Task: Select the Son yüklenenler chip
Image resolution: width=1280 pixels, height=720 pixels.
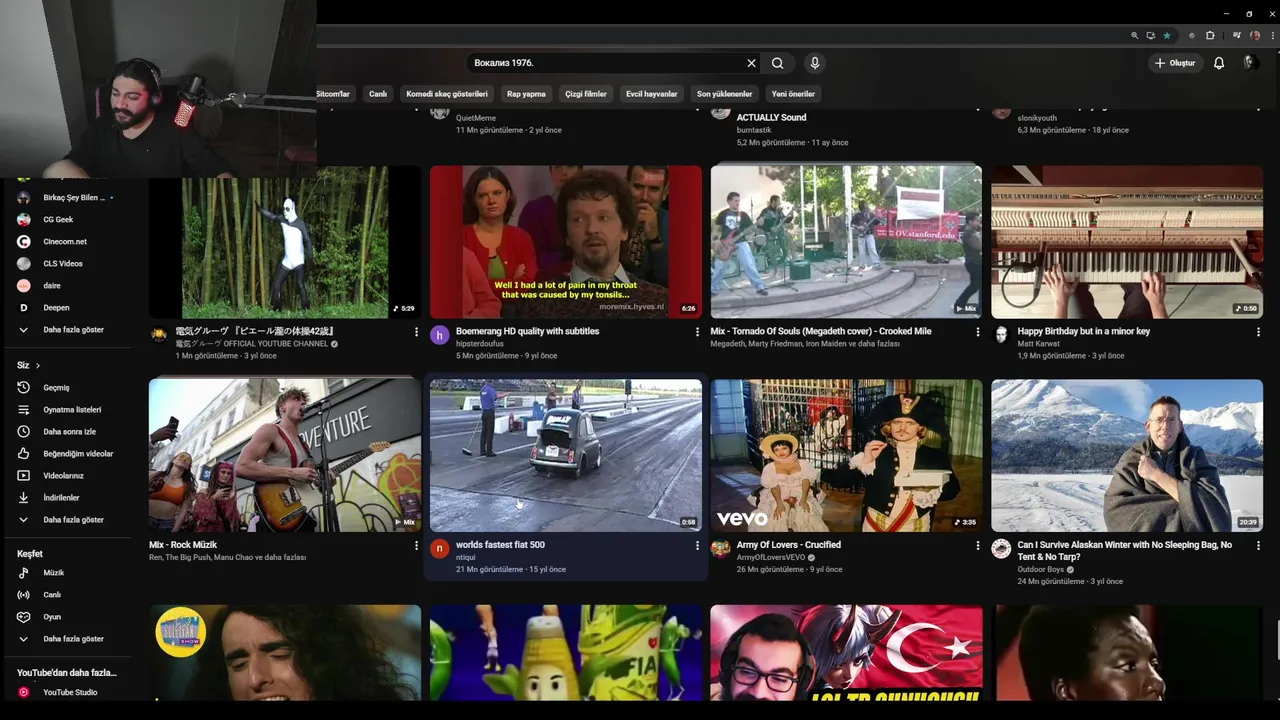Action: (724, 94)
